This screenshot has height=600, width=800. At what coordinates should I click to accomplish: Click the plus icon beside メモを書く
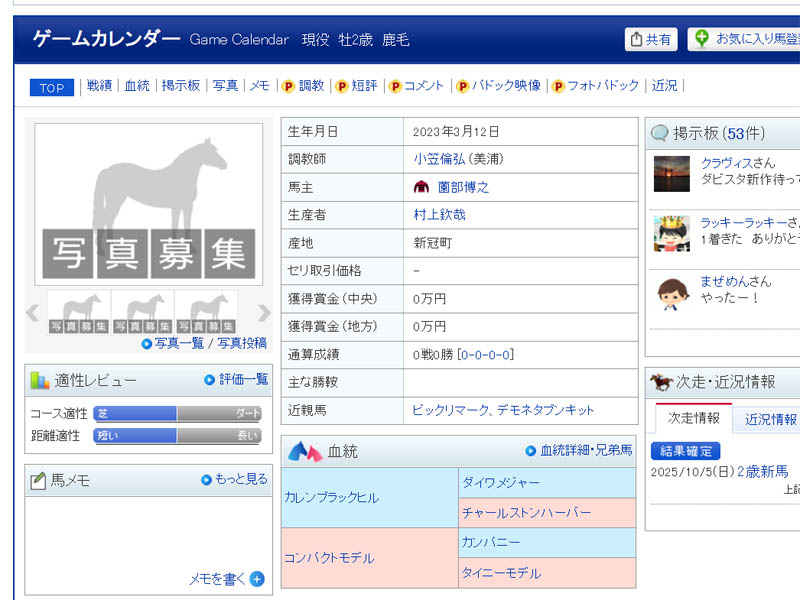point(257,578)
